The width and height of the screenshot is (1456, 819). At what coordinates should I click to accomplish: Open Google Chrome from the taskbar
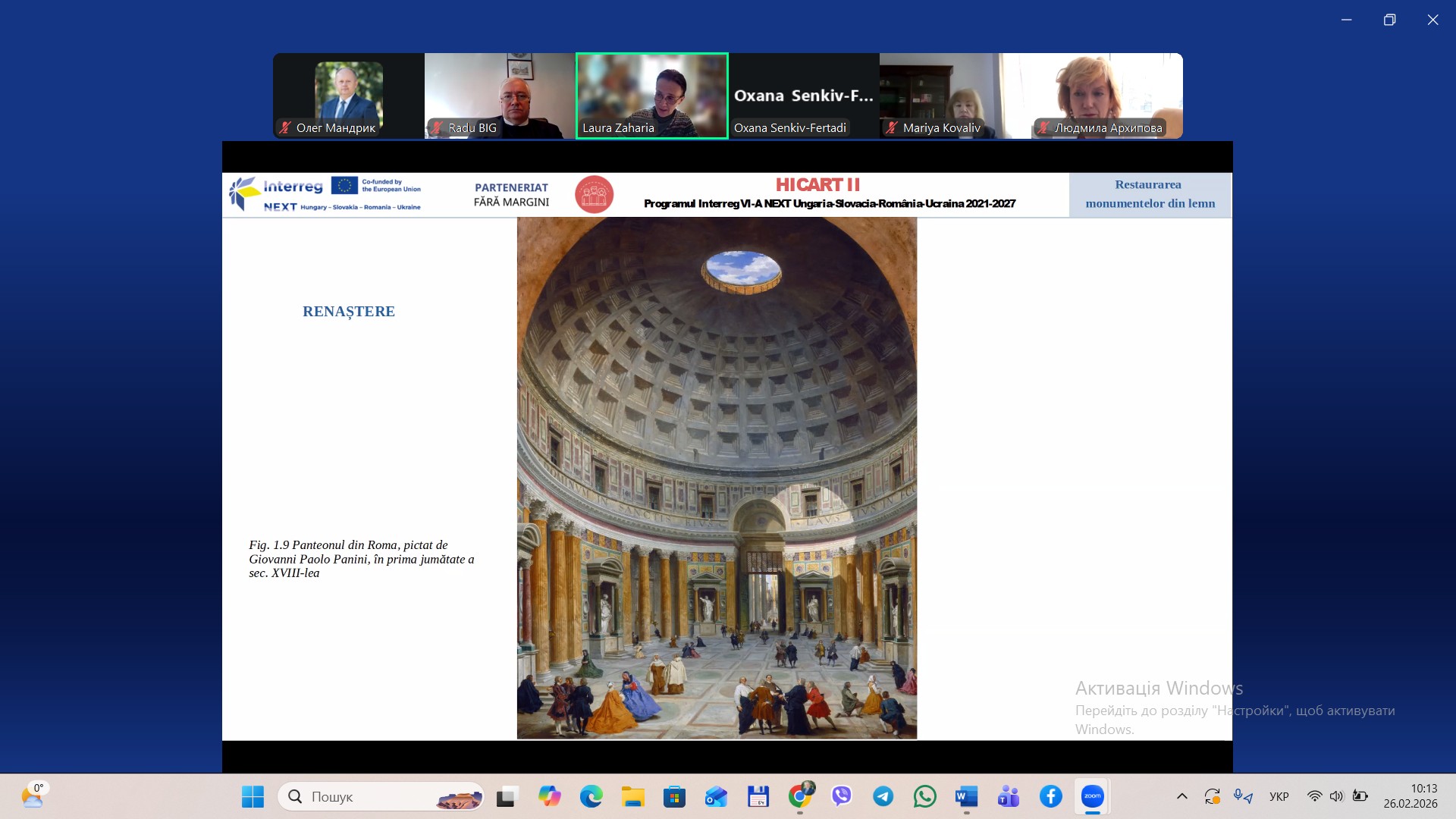click(799, 796)
